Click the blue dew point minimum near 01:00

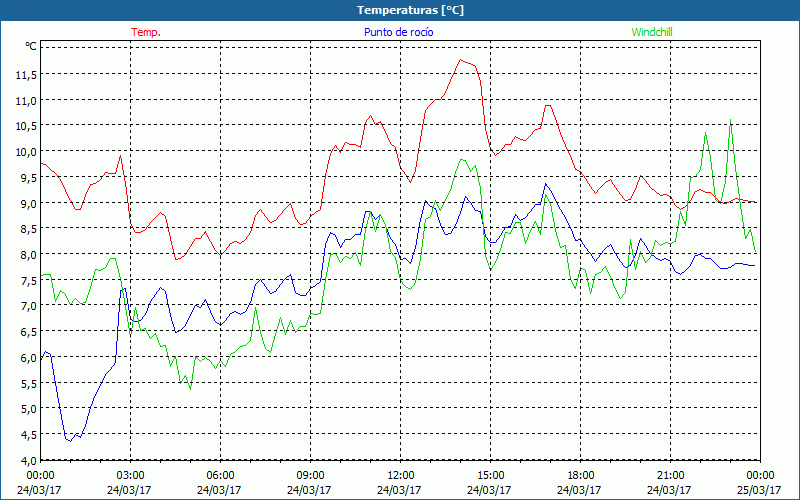(x=70, y=440)
